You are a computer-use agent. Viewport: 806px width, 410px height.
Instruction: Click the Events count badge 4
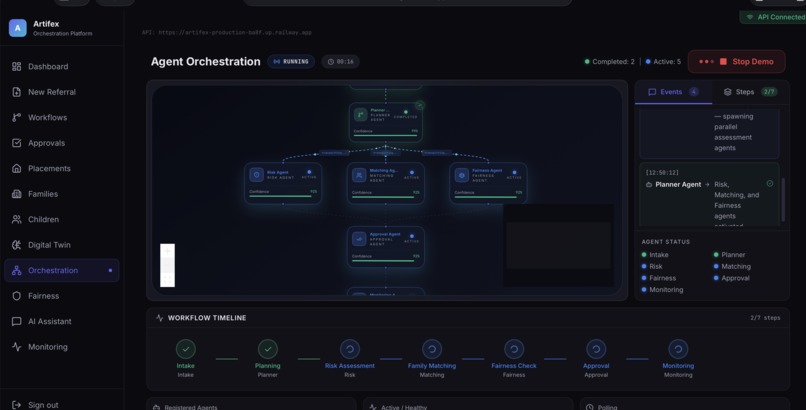[693, 92]
